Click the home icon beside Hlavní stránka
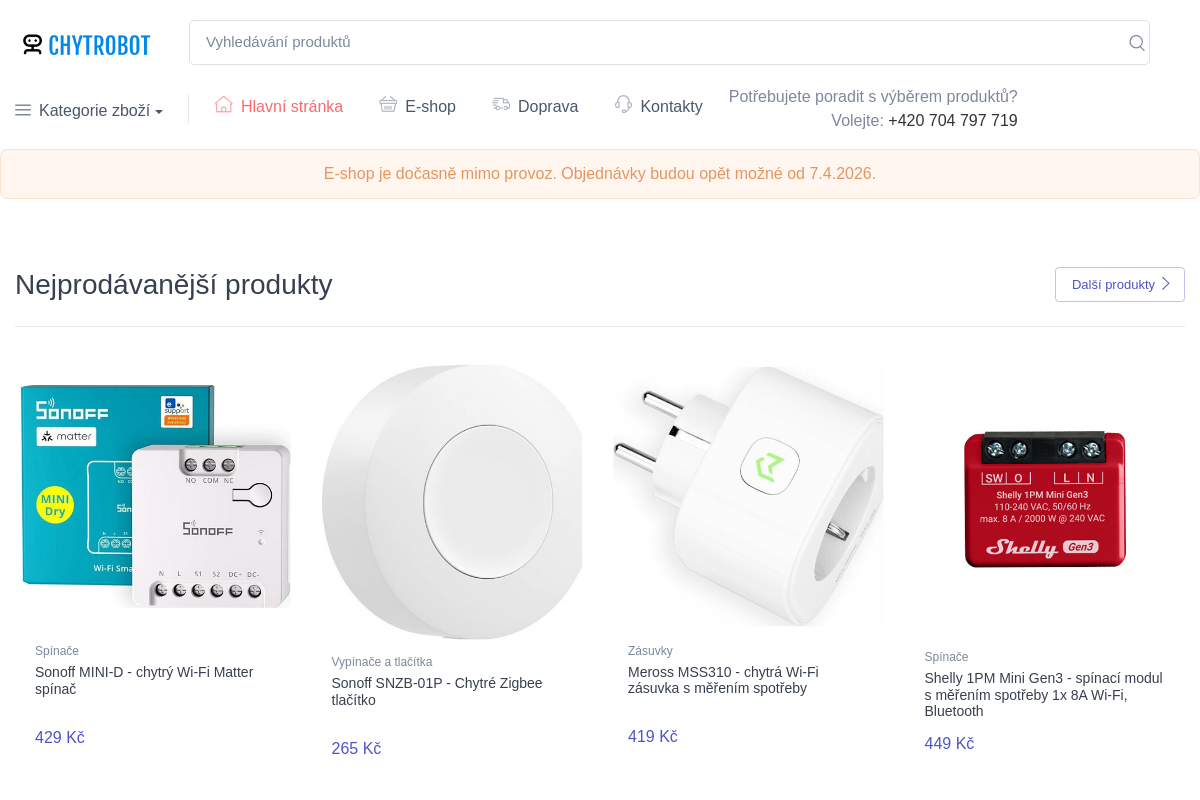The width and height of the screenshot is (1200, 800). (224, 105)
